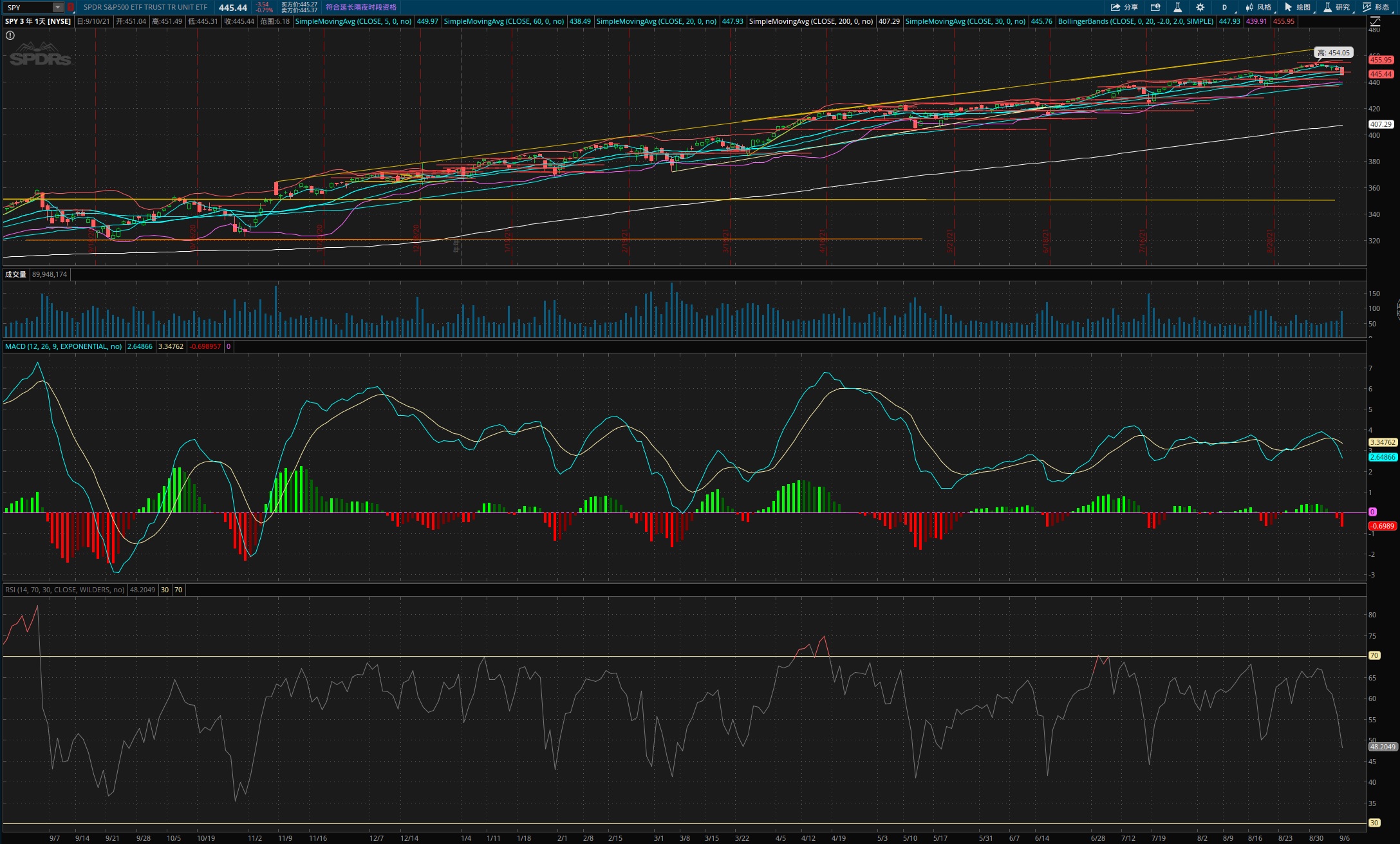This screenshot has height=844, width=1400.
Task: Click the exclamation info icon on chart
Action: tap(10, 35)
